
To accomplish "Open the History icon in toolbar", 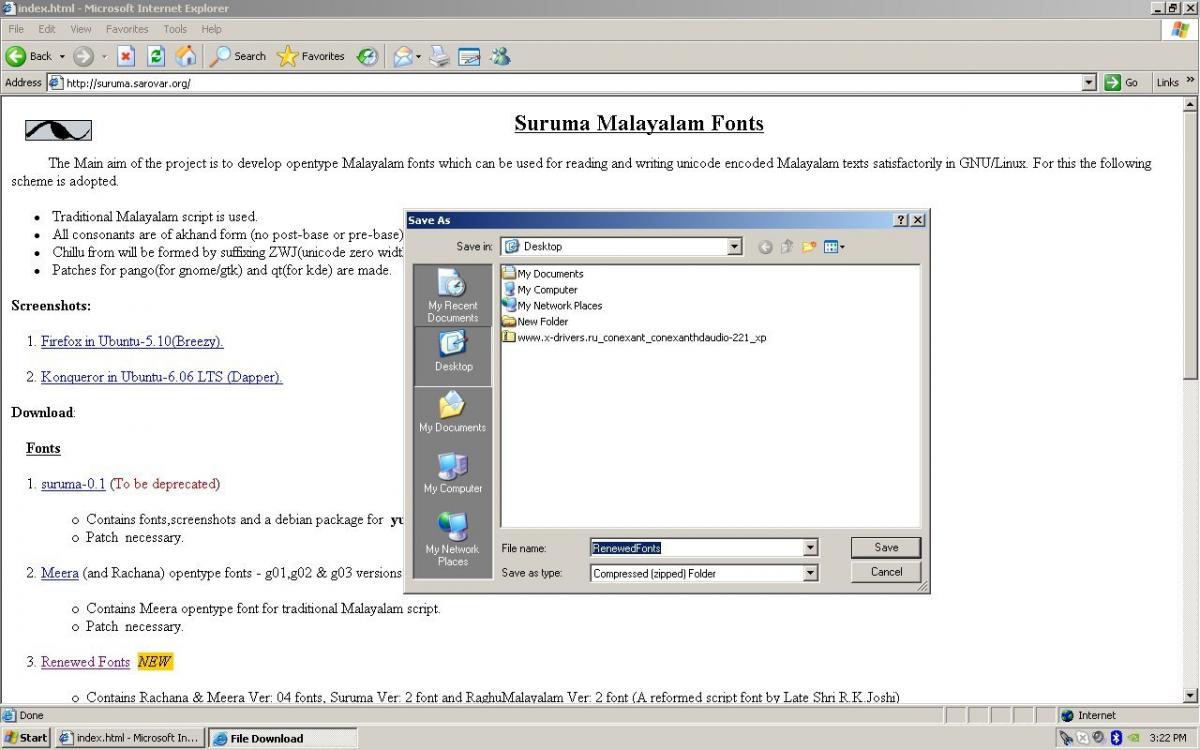I will click(367, 56).
